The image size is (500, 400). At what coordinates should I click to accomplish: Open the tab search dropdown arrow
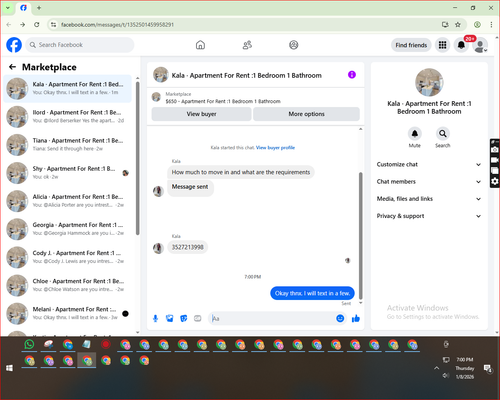(x=8, y=8)
